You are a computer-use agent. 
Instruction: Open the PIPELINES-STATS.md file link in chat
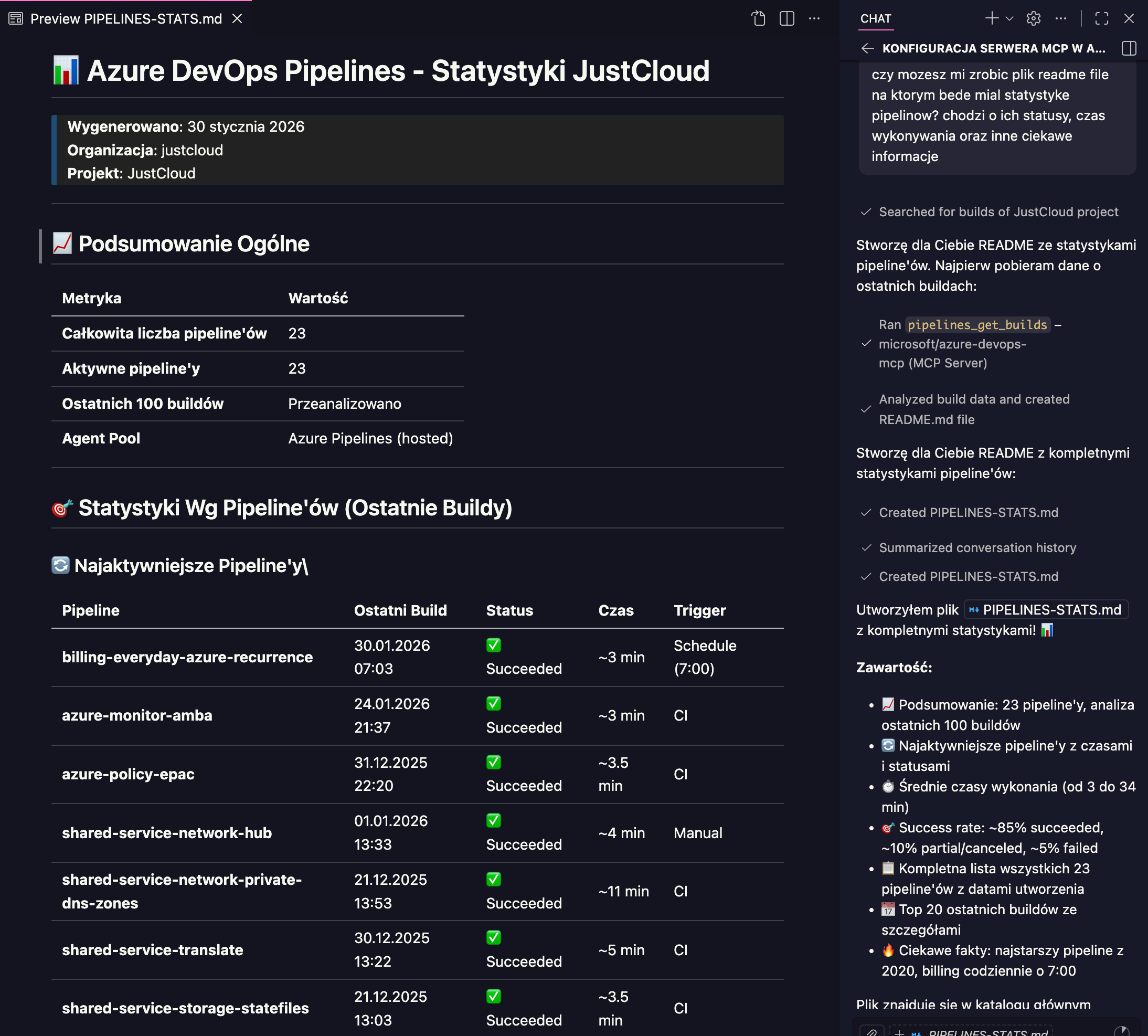1046,610
